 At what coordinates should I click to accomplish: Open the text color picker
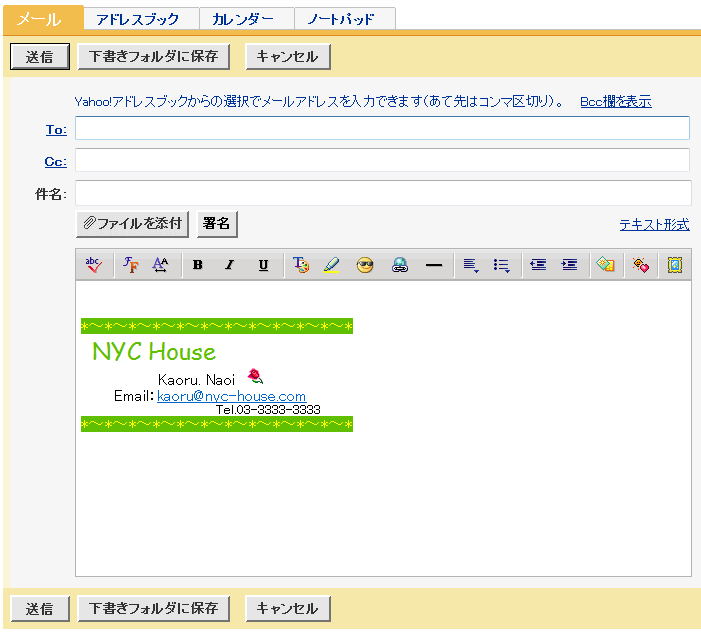point(300,265)
